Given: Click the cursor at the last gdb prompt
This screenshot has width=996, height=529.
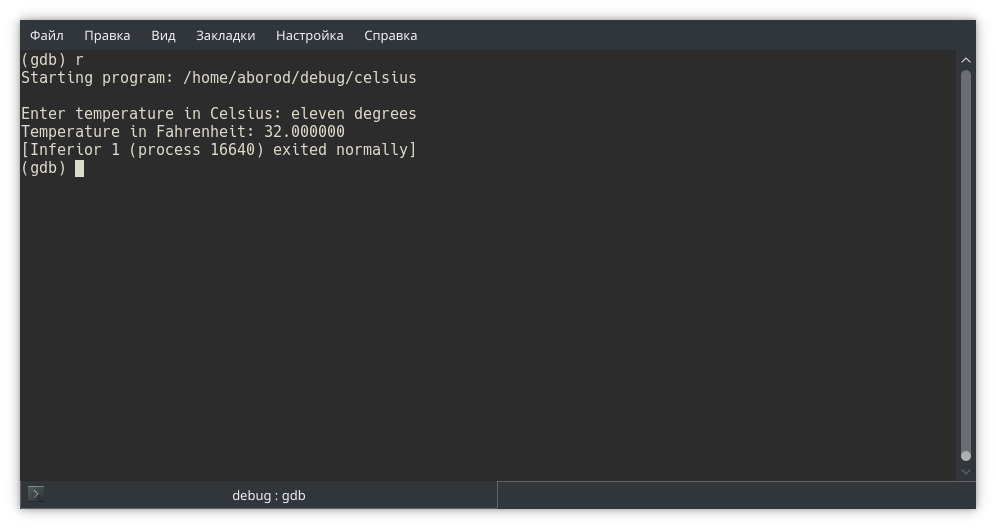Looking at the screenshot, I should coord(79,168).
